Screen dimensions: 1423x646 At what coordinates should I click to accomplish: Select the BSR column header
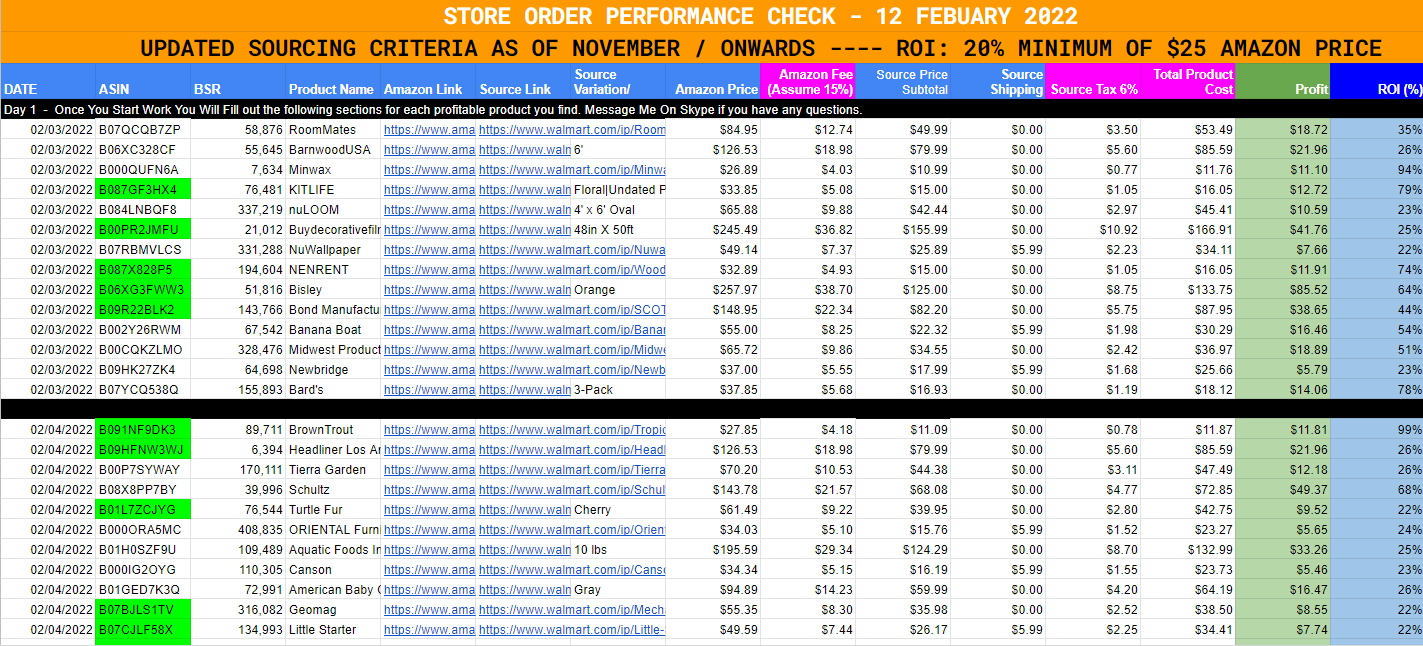(x=238, y=81)
